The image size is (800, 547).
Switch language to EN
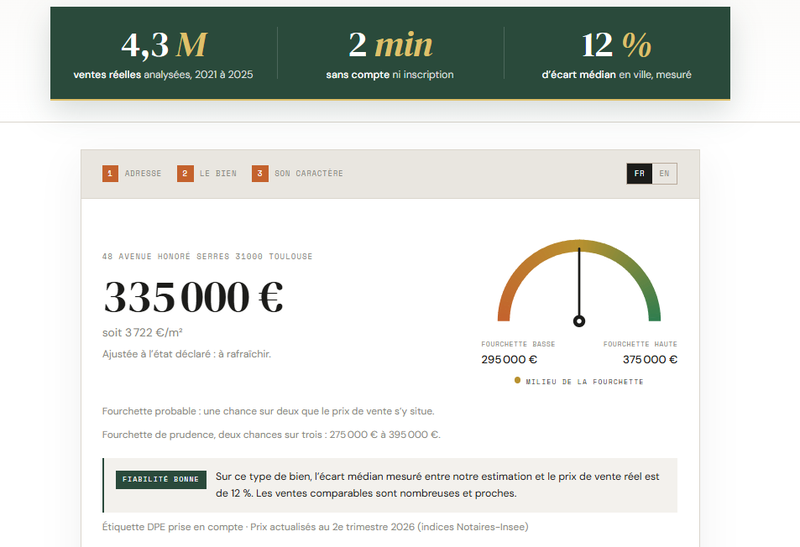pyautogui.click(x=664, y=173)
